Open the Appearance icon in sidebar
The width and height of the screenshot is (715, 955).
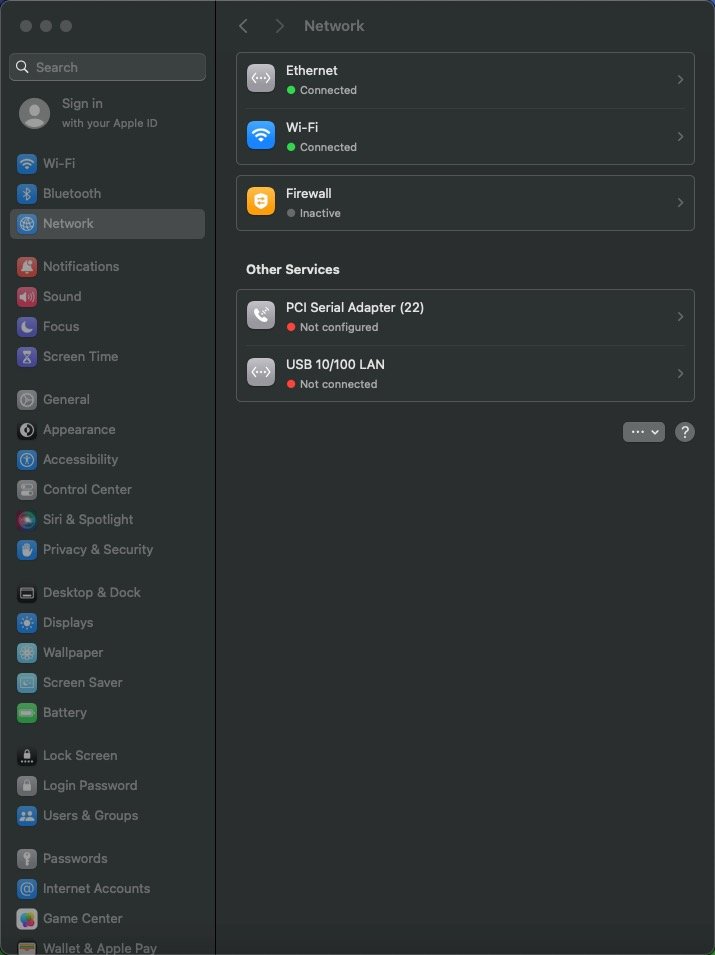pos(27,430)
